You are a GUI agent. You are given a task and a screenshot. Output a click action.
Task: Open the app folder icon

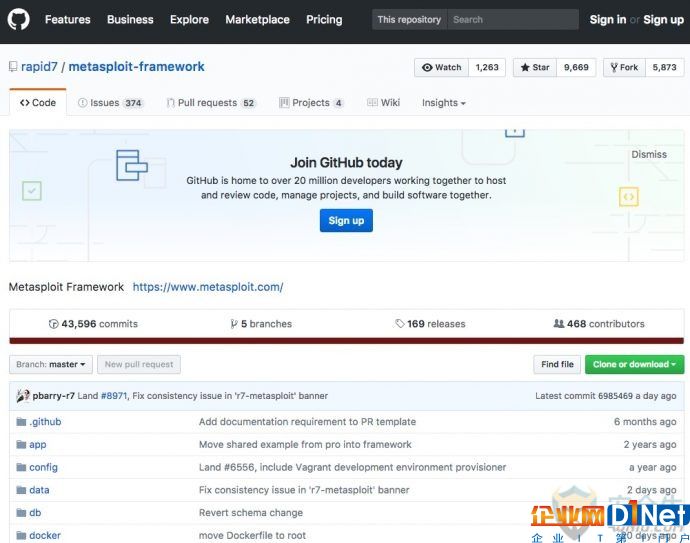click(x=21, y=444)
